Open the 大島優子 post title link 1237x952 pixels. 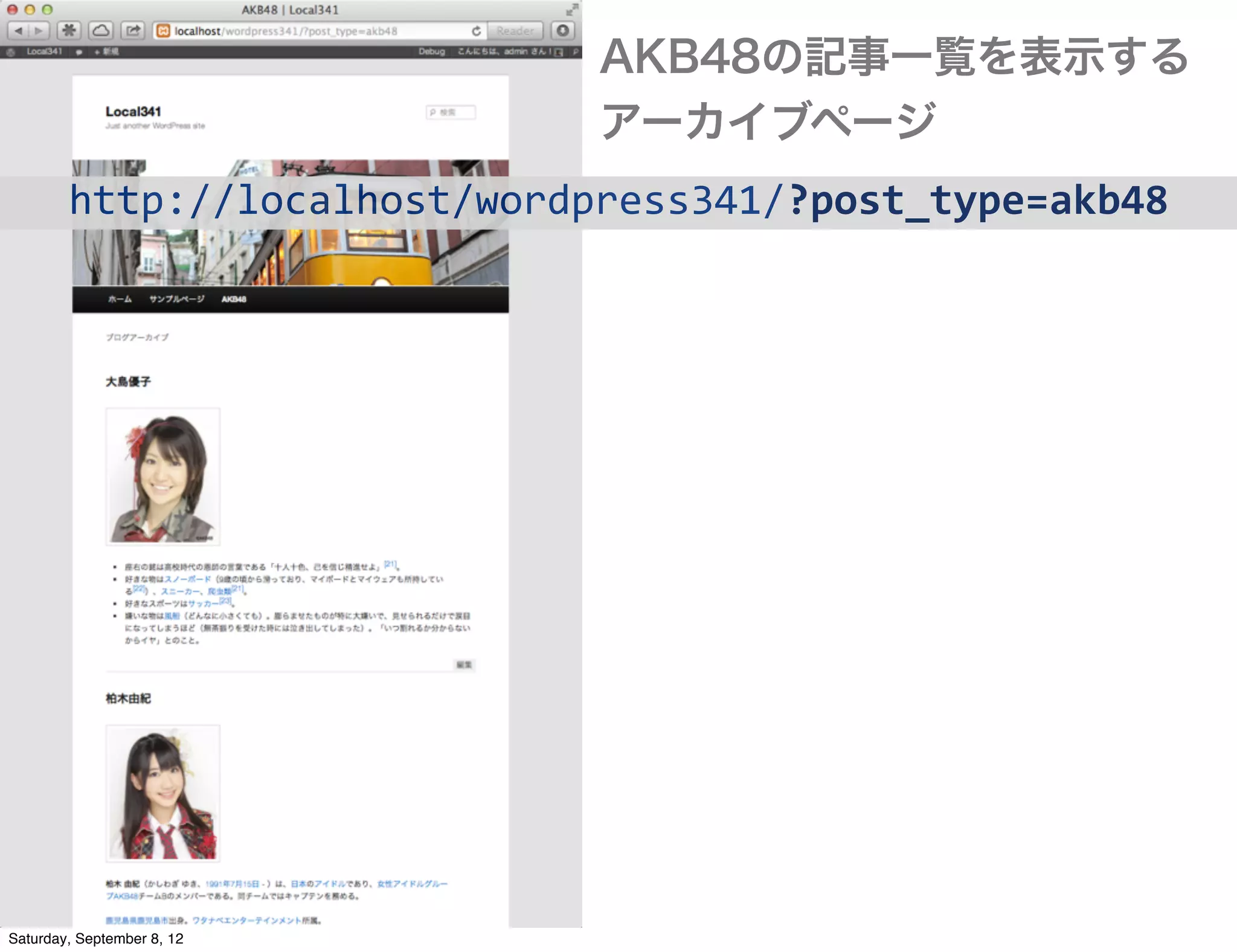tap(128, 382)
